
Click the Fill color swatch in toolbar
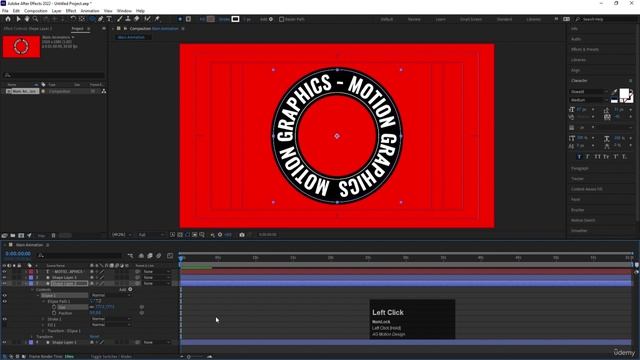point(211,19)
